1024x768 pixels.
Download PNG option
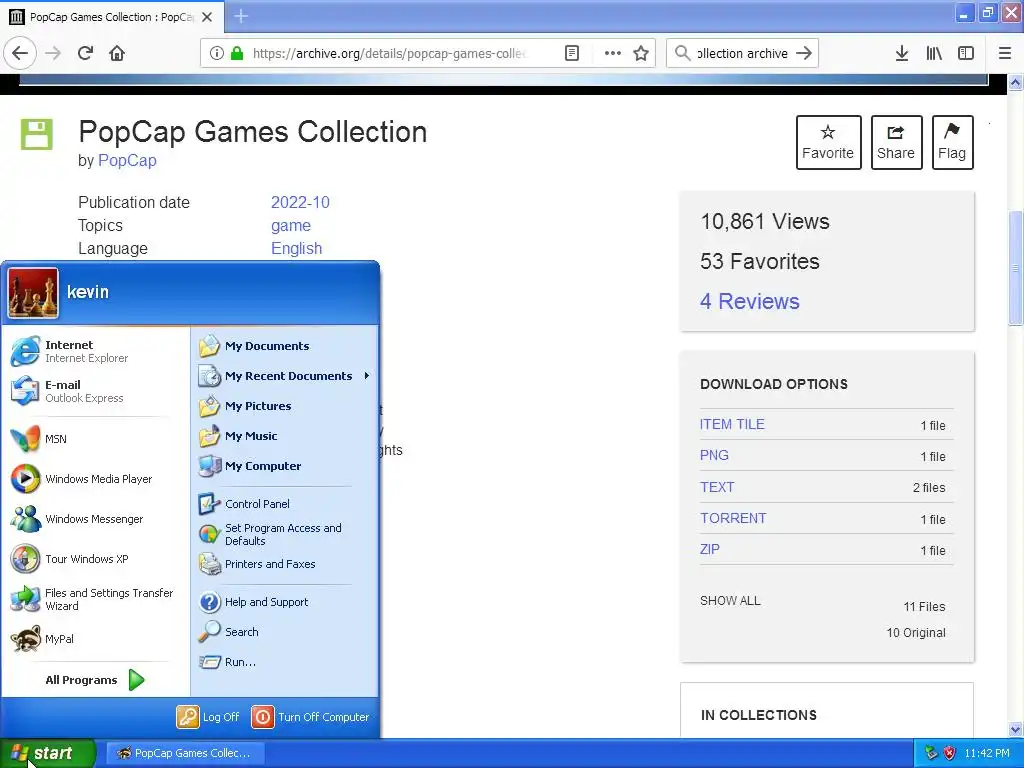[714, 455]
